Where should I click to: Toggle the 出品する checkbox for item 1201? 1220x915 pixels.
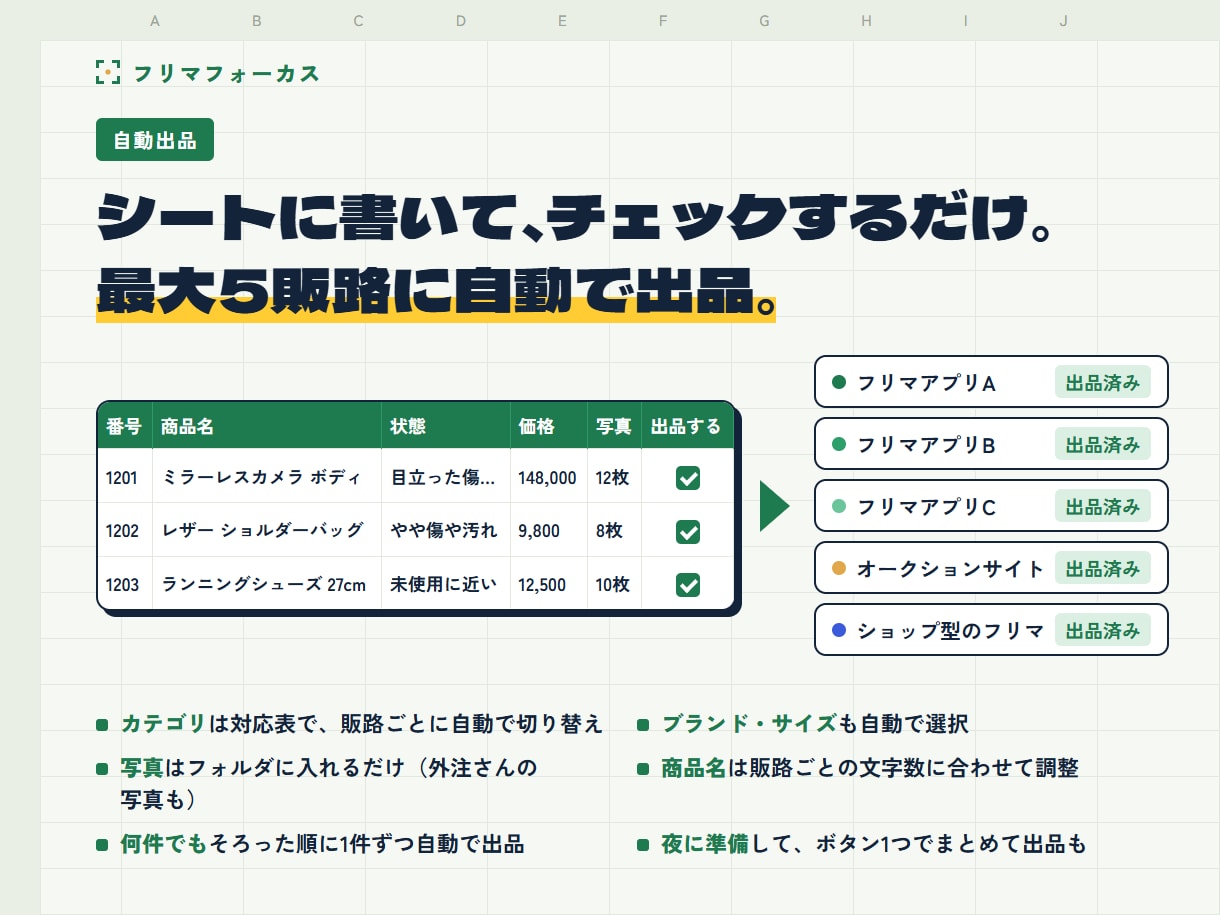(687, 477)
